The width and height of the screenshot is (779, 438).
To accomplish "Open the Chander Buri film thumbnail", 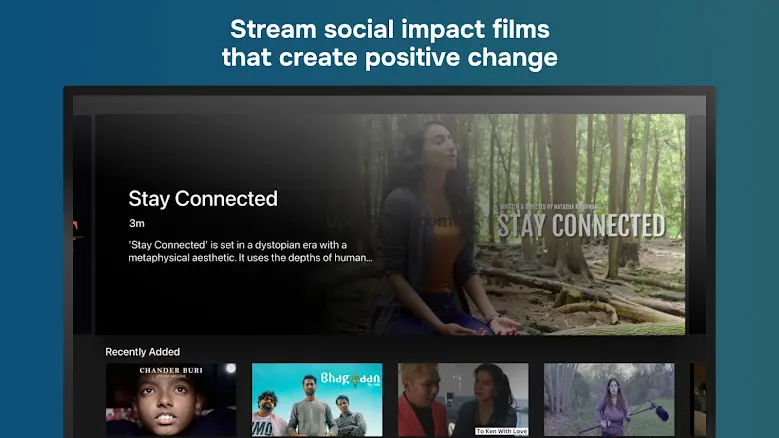I will (171, 400).
